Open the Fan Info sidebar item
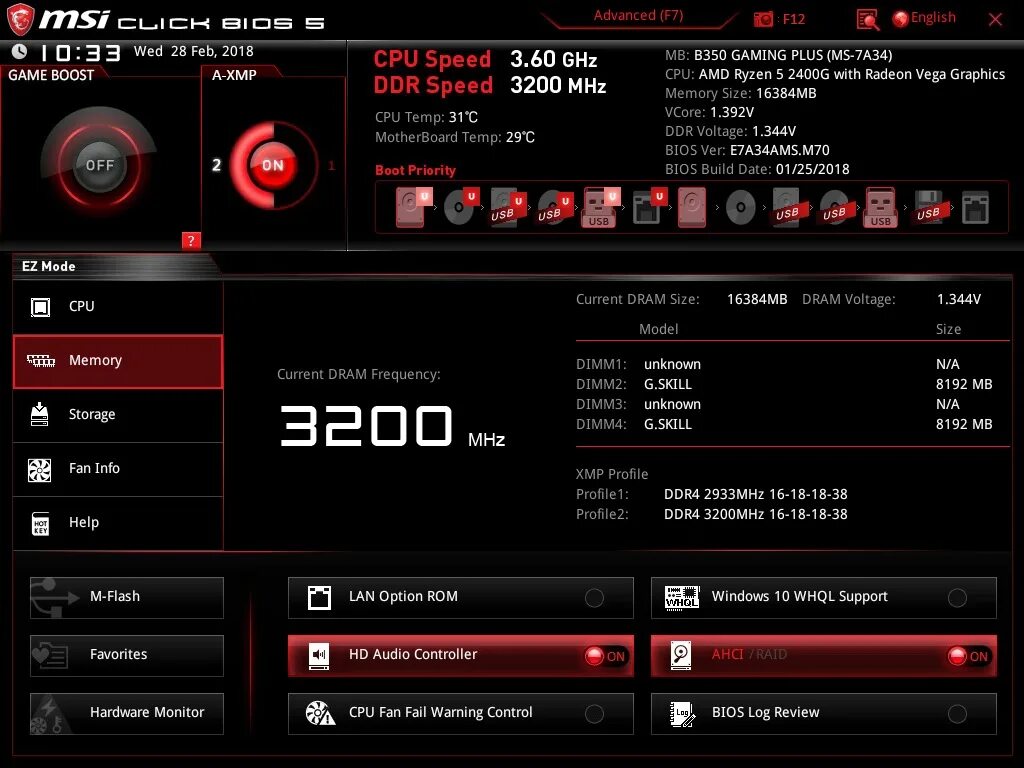The image size is (1024, 768). pos(118,469)
